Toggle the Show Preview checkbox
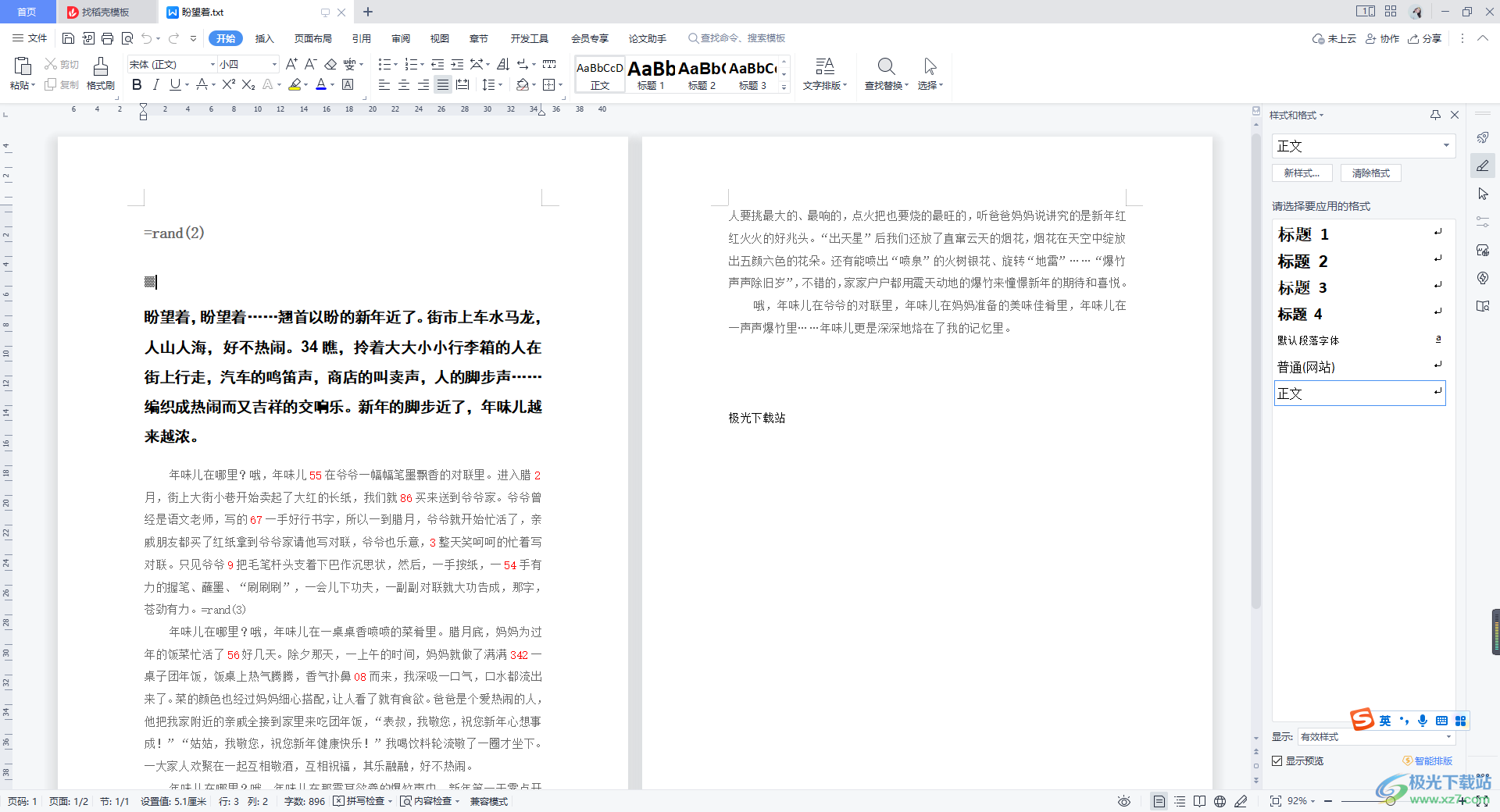 [x=1277, y=760]
